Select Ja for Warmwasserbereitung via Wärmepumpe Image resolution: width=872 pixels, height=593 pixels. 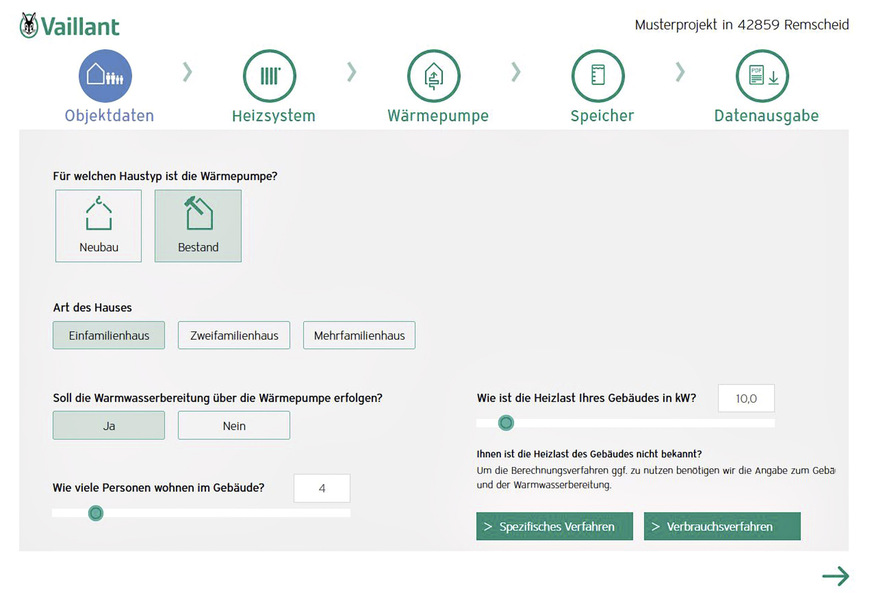tap(108, 425)
